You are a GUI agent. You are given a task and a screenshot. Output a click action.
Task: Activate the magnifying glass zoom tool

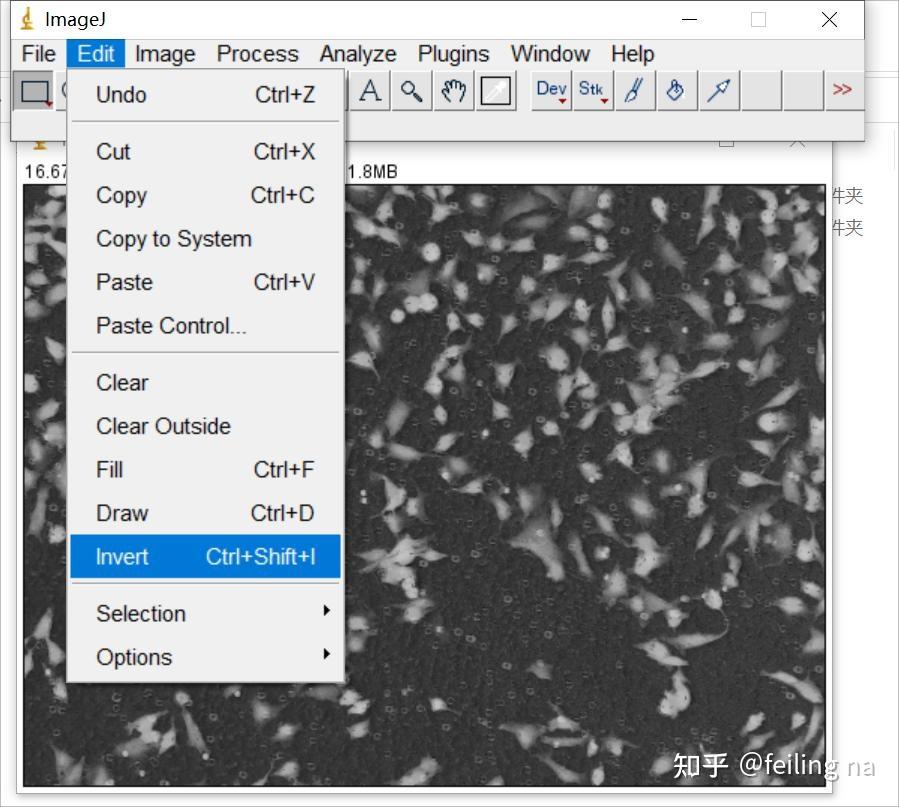coord(411,90)
